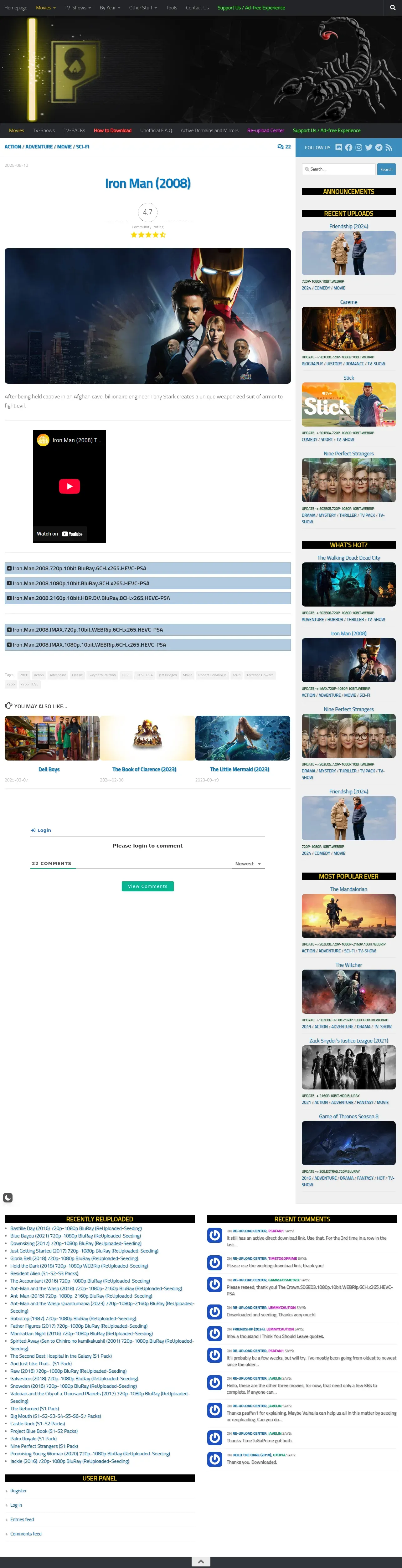
Task: Click the five-star community rating
Action: [x=148, y=234]
